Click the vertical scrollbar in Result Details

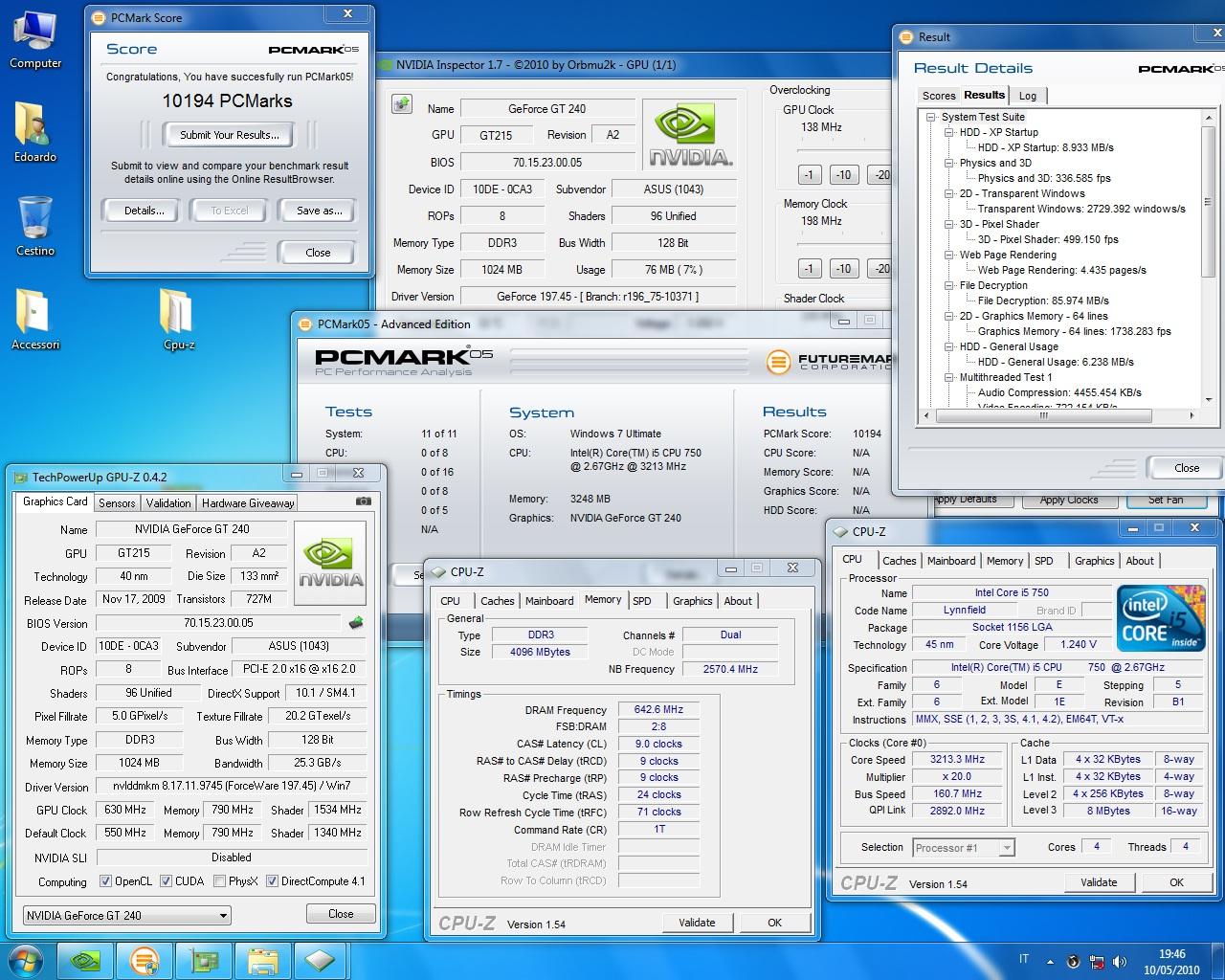[x=1209, y=258]
